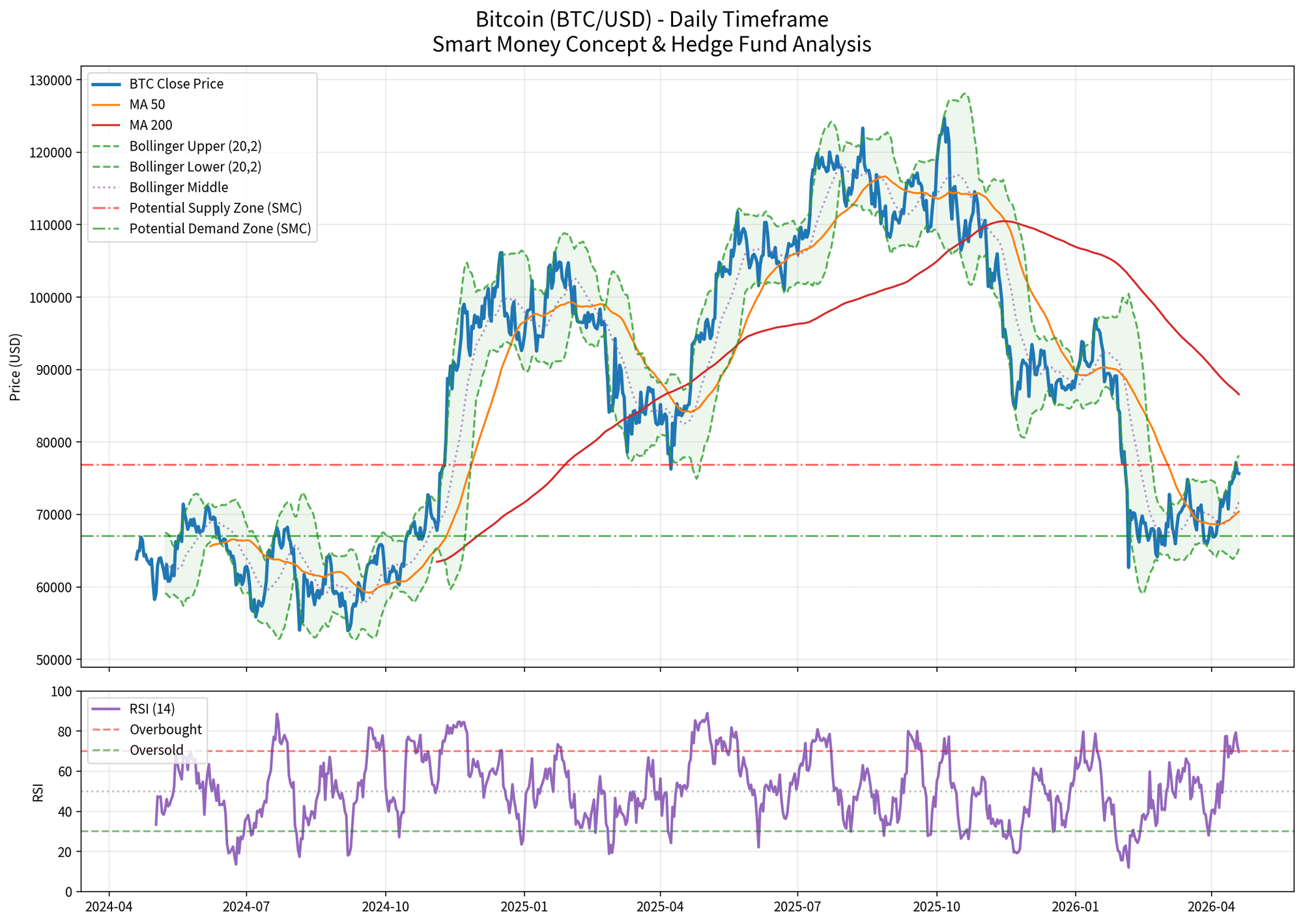
Task: Click the 50000 price tick label
Action: pos(54,660)
